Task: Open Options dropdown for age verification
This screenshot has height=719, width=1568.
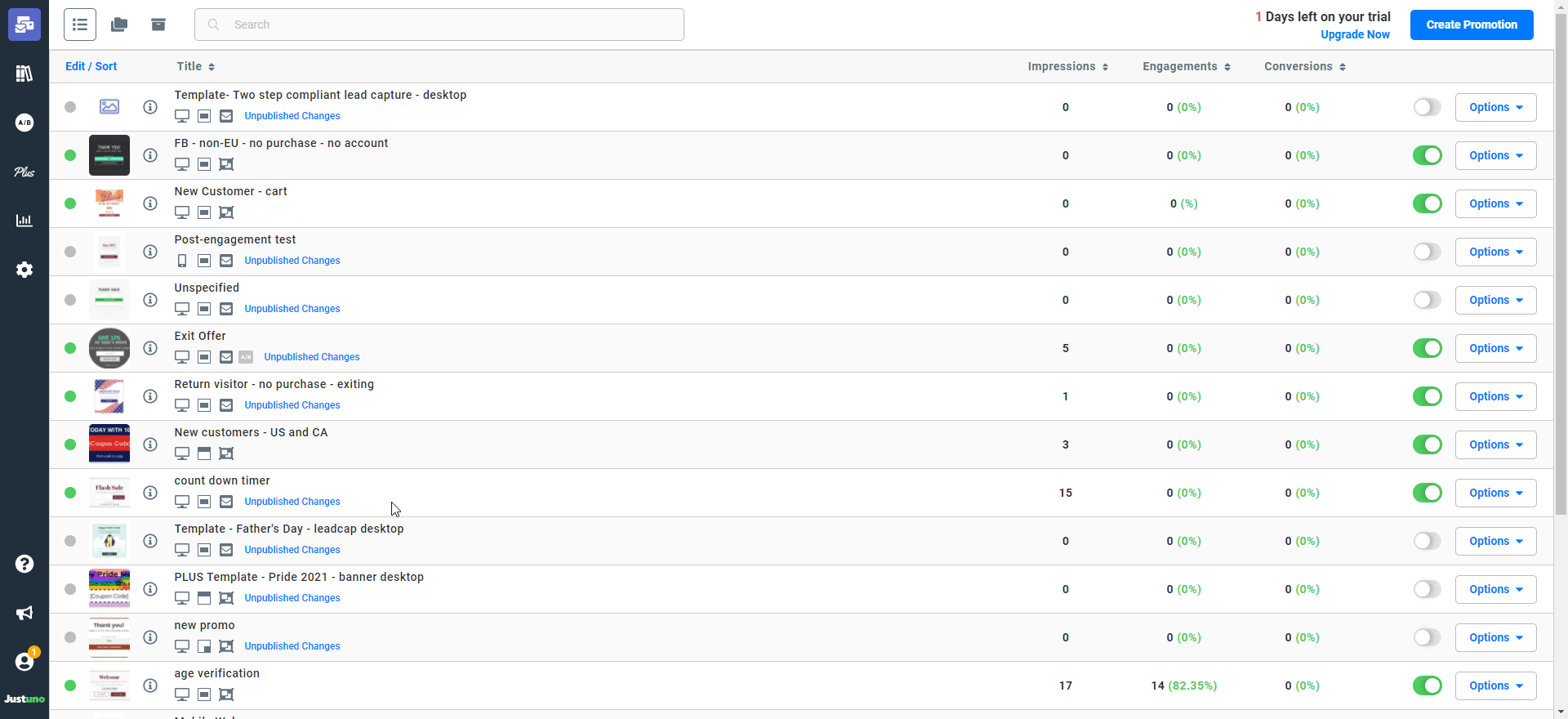Action: [x=1495, y=686]
